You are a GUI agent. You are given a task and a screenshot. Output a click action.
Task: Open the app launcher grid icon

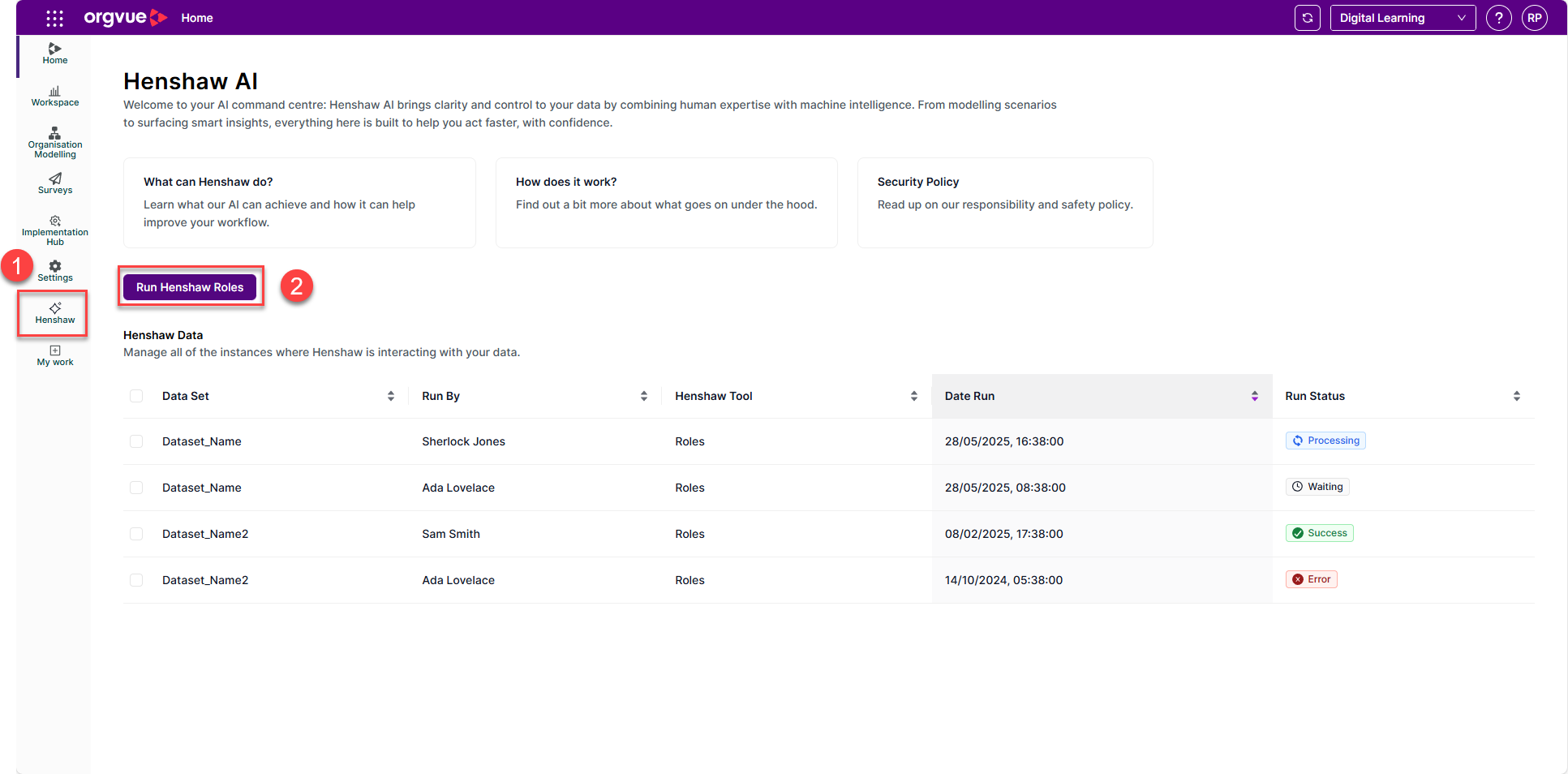[54, 18]
